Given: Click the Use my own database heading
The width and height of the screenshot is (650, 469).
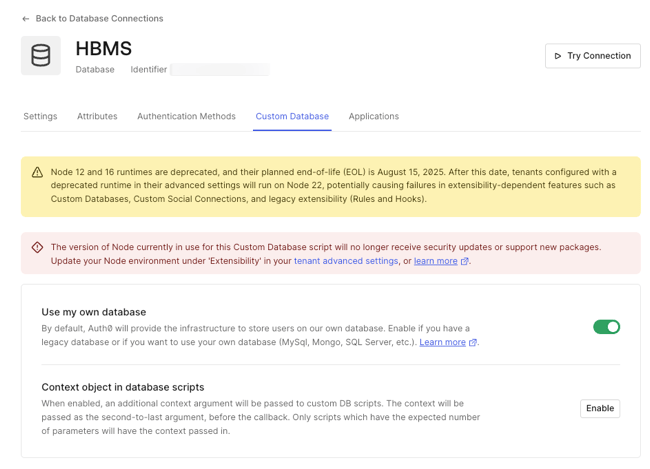Looking at the screenshot, I should tap(94, 312).
